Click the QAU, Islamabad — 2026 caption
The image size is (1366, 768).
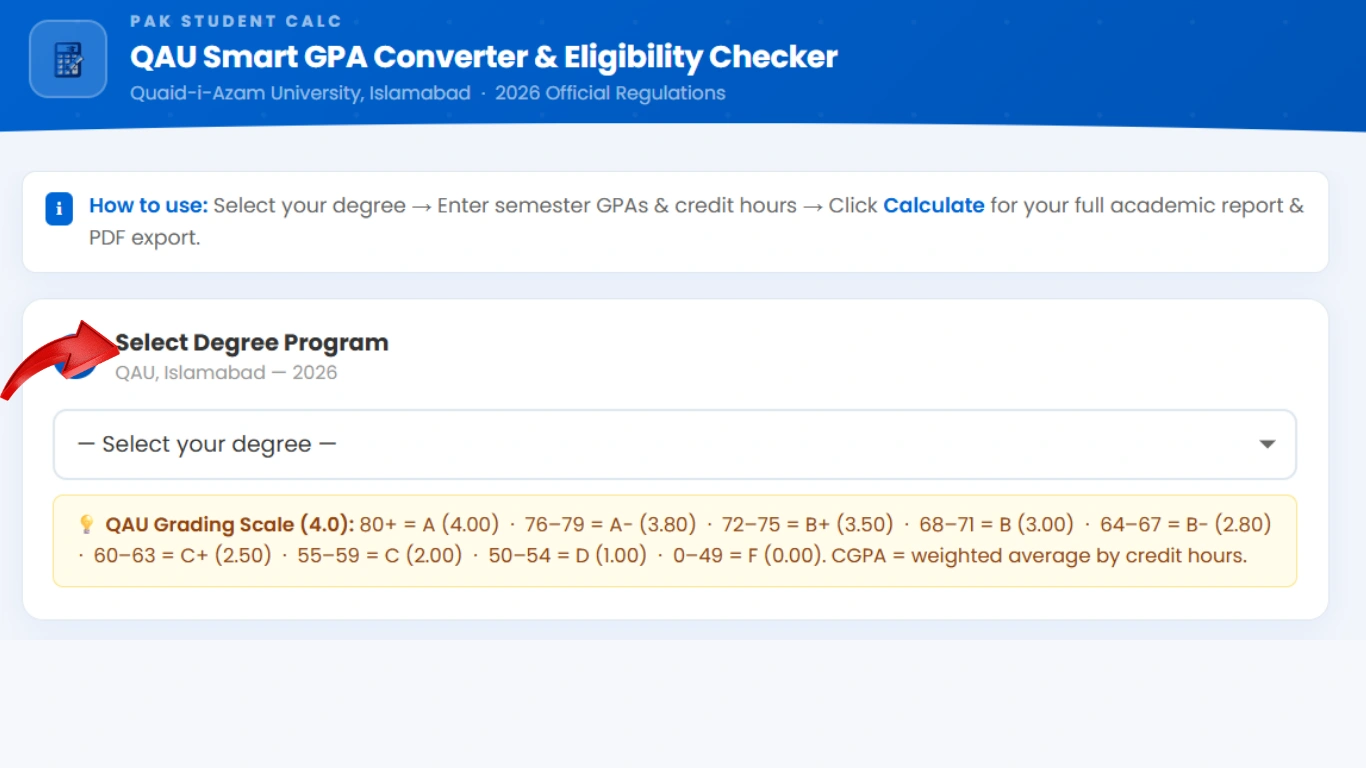tap(226, 373)
